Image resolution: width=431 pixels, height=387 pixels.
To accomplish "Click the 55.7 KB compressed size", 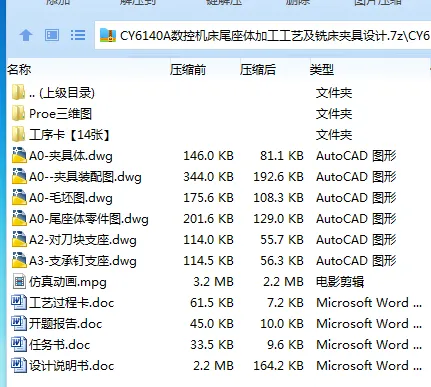I will (x=282, y=240).
